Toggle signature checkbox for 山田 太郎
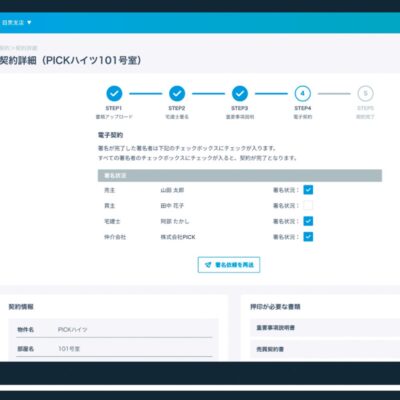 click(x=308, y=190)
